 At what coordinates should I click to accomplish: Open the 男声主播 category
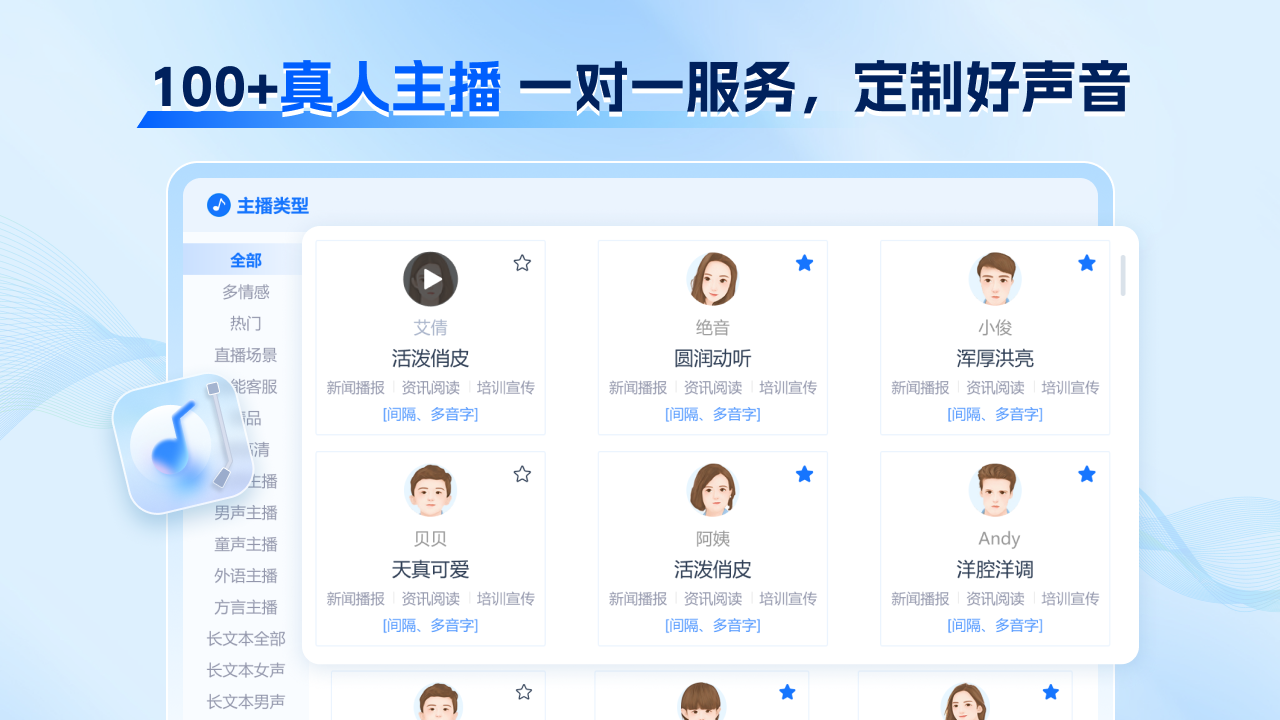point(244,512)
